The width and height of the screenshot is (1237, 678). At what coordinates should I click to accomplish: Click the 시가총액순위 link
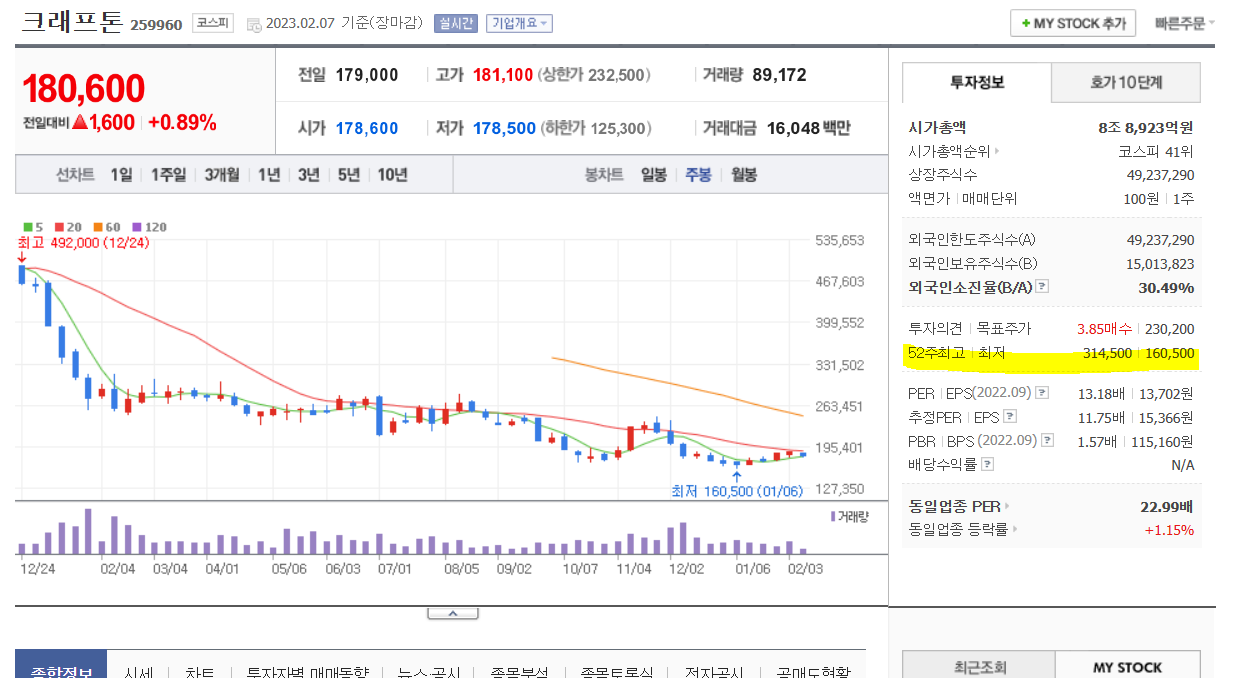tap(949, 152)
